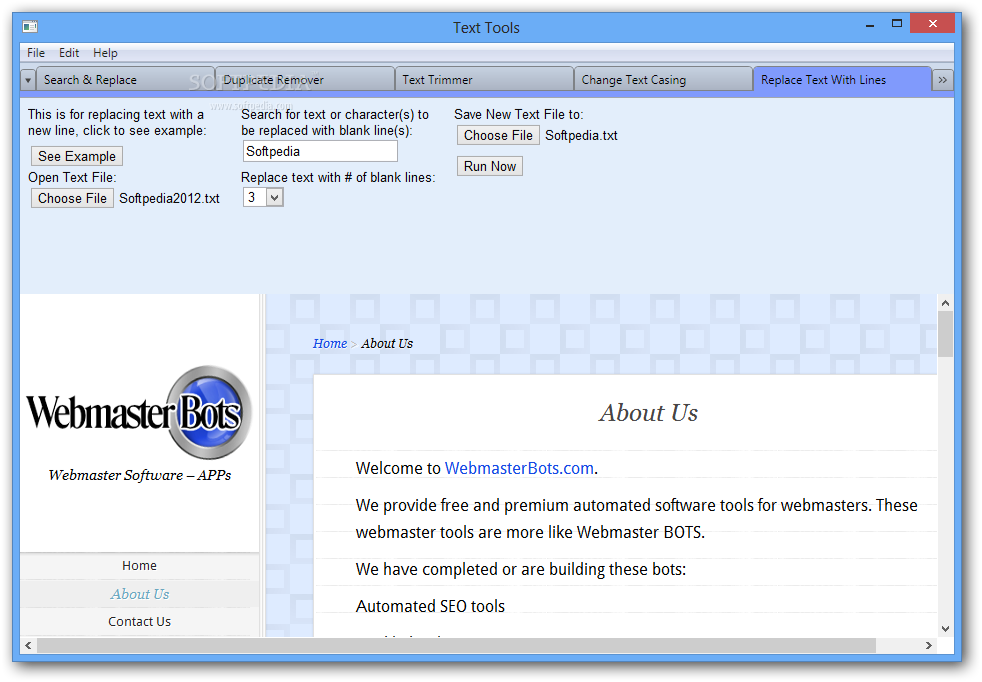Viewport: 982px width, 682px height.
Task: Click the Text Tools app icon in title bar
Action: click(x=29, y=26)
